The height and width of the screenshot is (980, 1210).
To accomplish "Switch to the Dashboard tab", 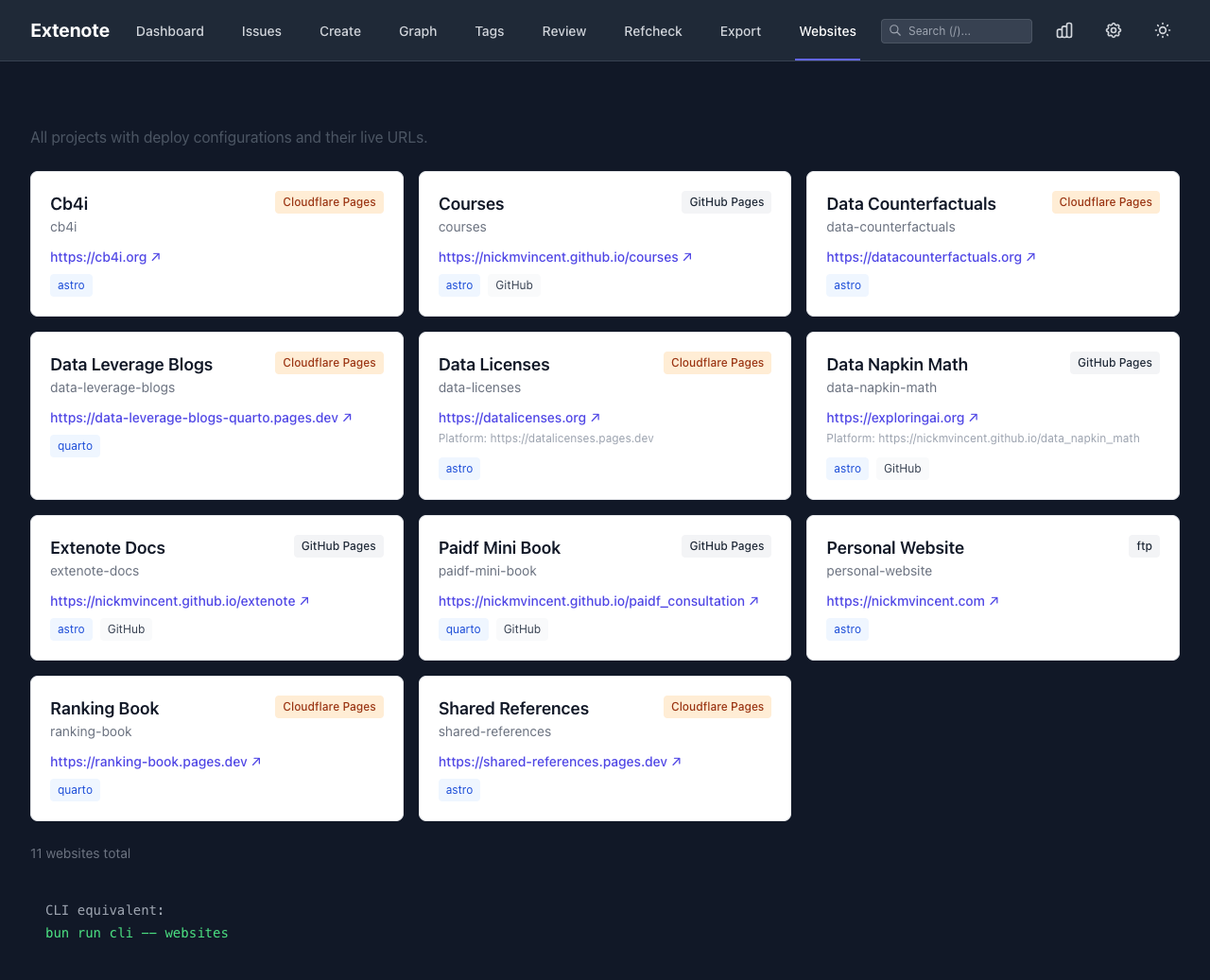I will point(169,30).
